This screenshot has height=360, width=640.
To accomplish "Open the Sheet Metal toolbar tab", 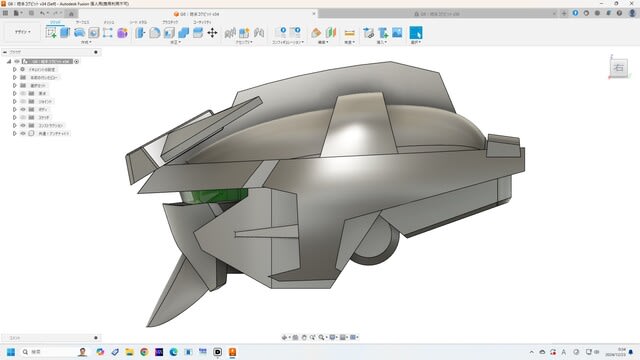I will pyautogui.click(x=138, y=22).
